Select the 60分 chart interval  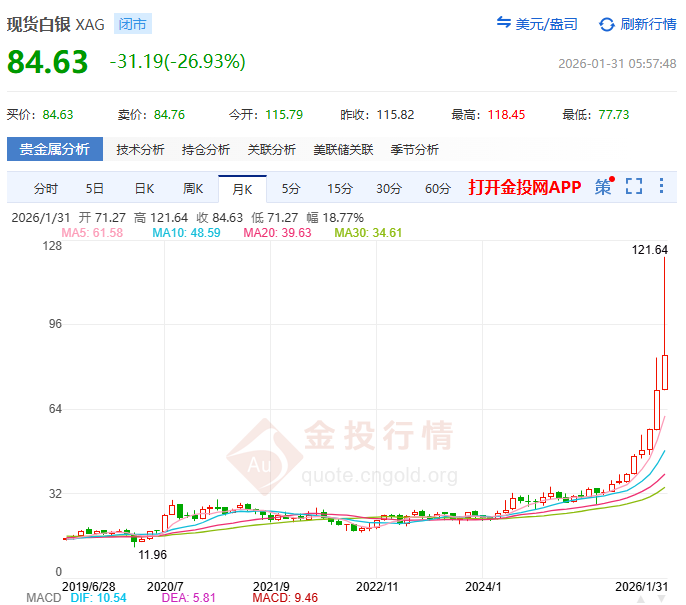click(438, 188)
